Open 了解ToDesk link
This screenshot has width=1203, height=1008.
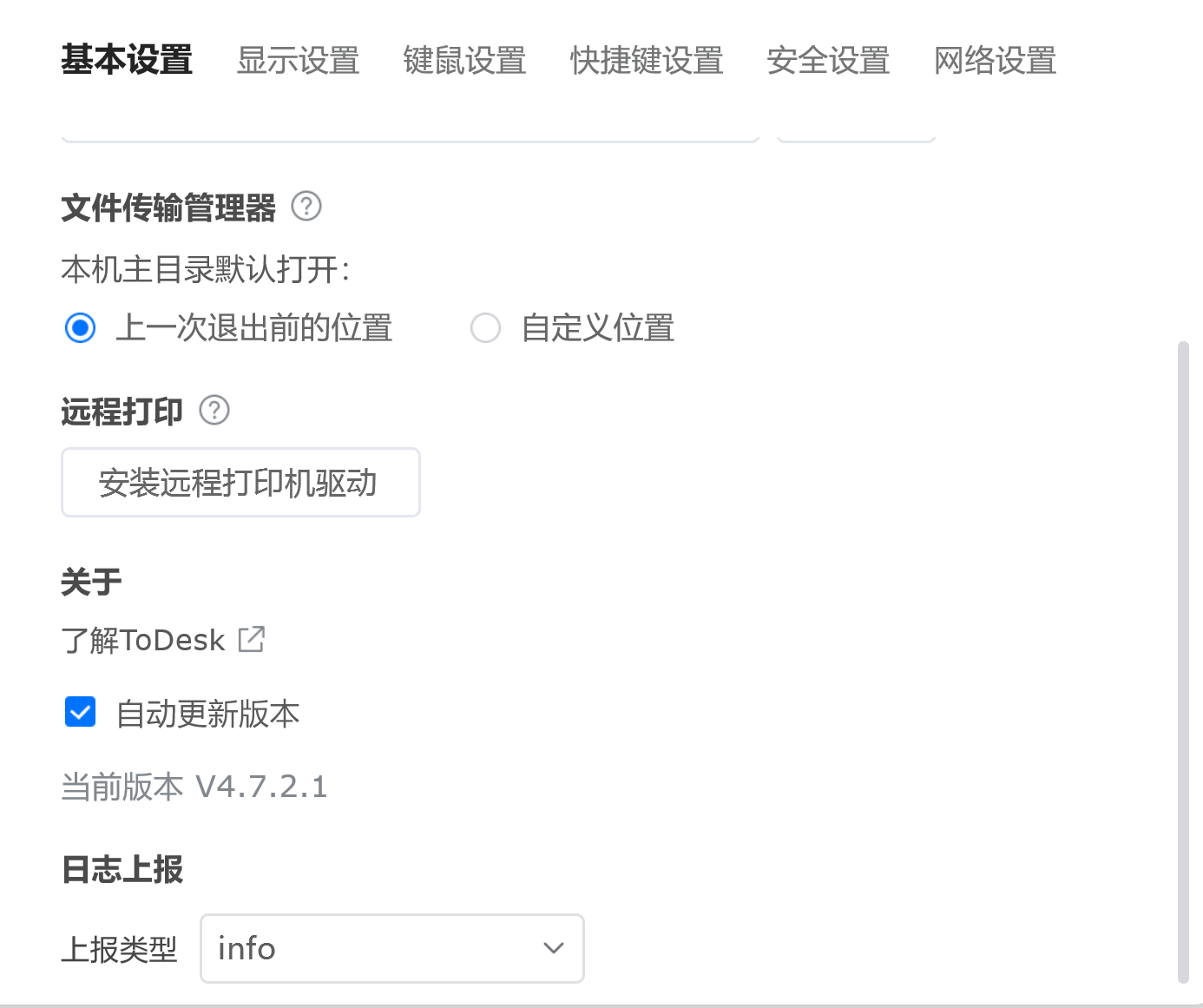[143, 640]
